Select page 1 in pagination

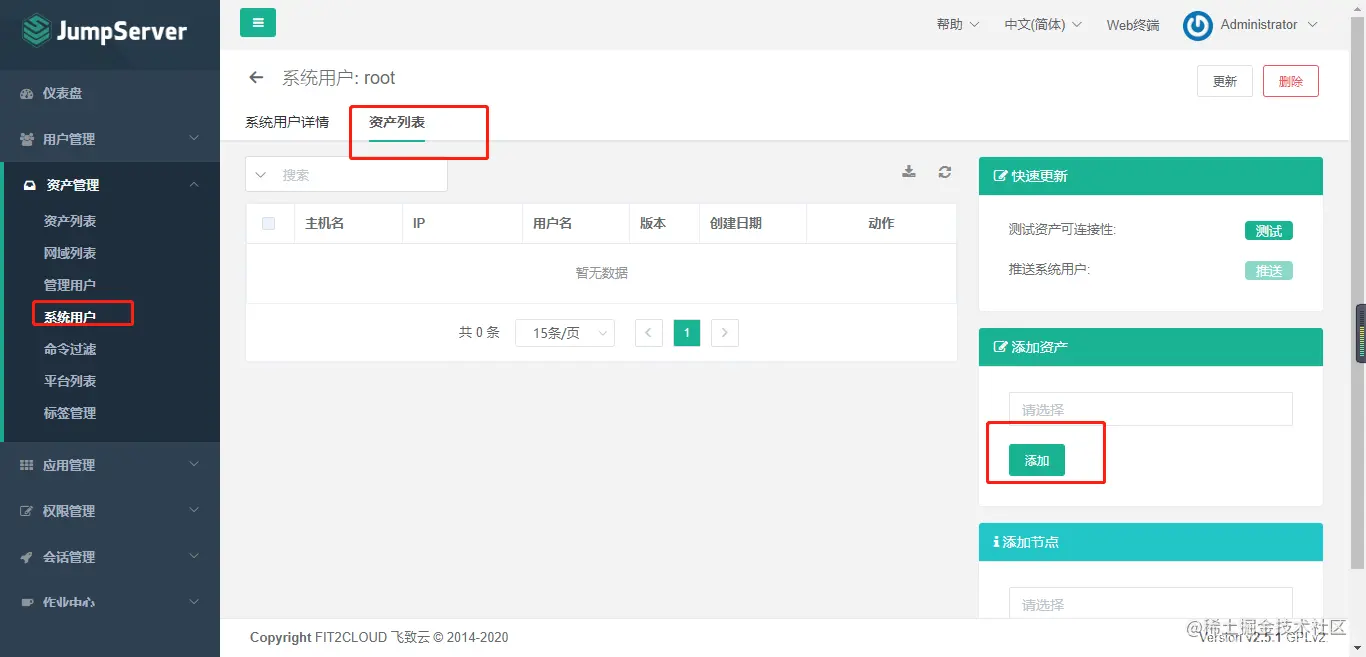pos(686,332)
